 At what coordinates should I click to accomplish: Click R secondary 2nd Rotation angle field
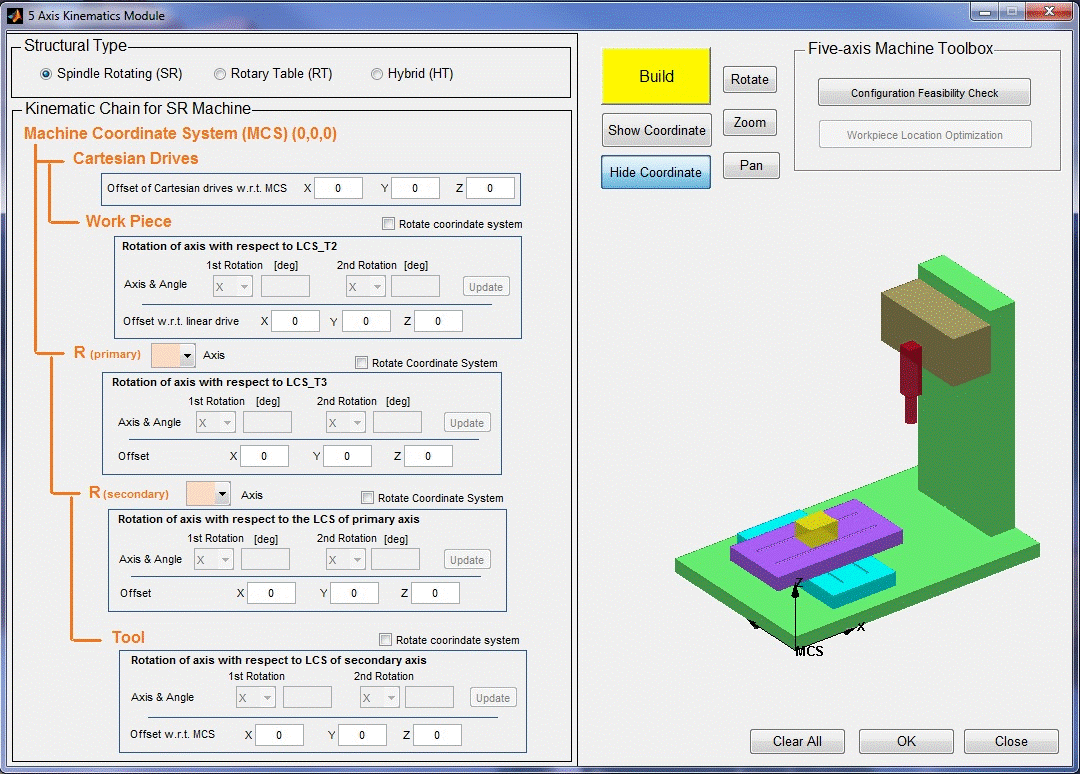pos(395,559)
